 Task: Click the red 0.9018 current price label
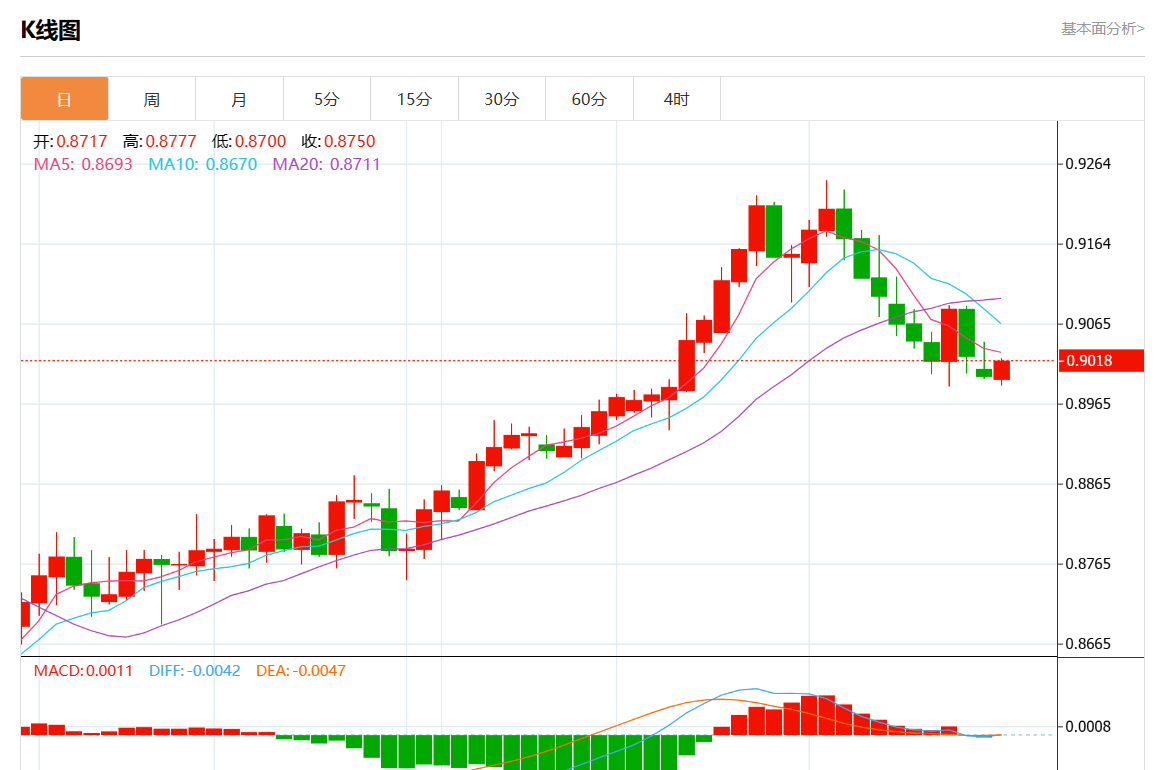pos(1101,361)
